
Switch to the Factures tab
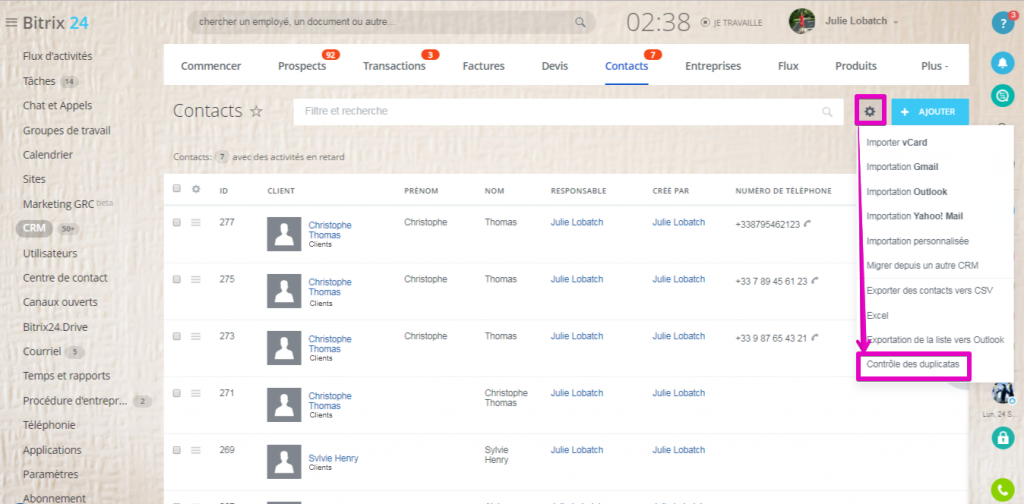(x=483, y=66)
